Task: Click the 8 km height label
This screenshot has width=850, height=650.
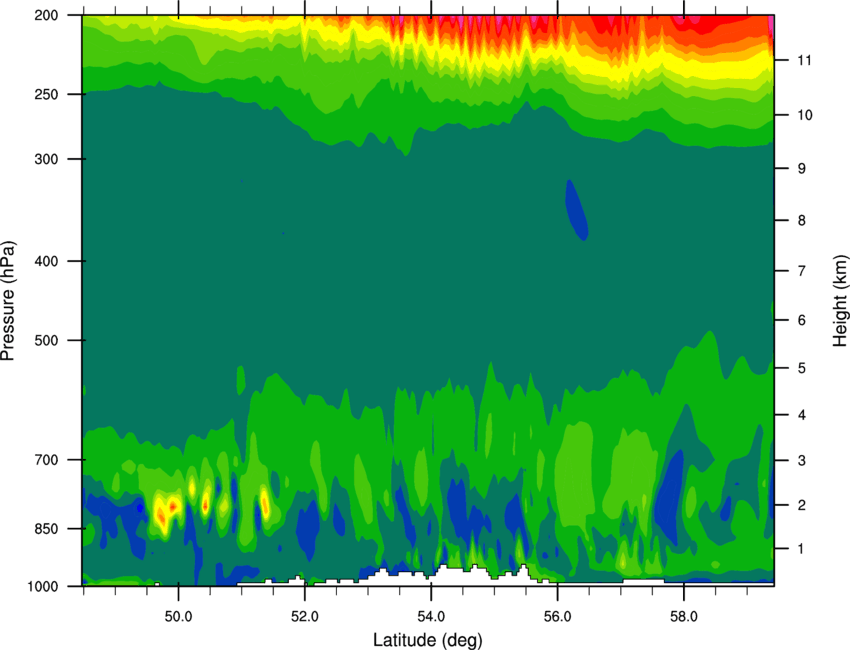Action: pyautogui.click(x=802, y=220)
